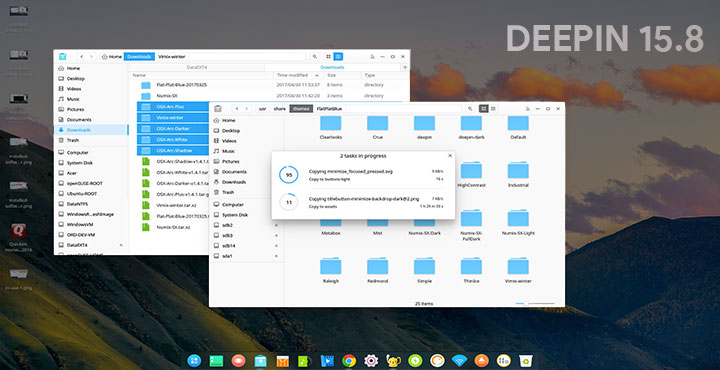Open the Trash icon in the dock

pyautogui.click(x=525, y=361)
